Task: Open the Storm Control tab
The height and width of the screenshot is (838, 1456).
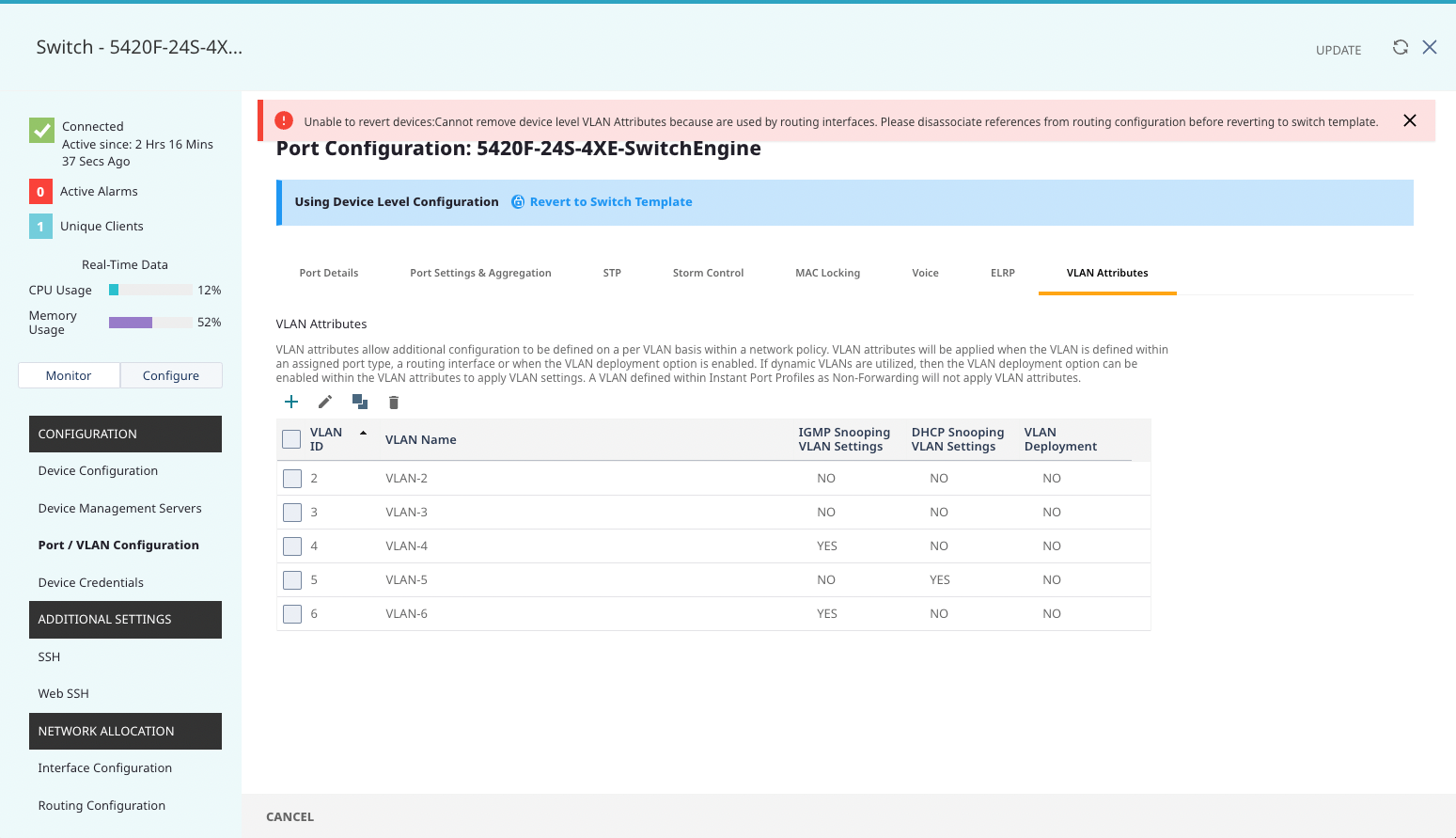Action: click(x=708, y=273)
